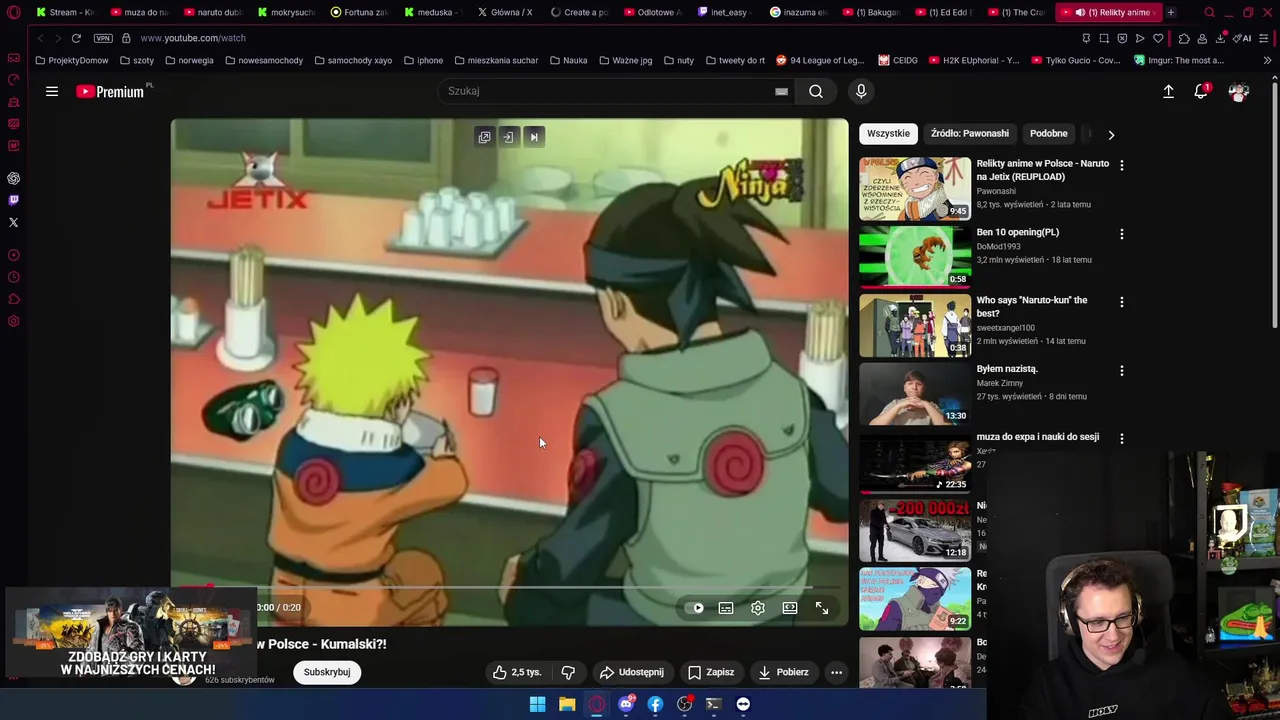Add page to favorites heart icon
The width and height of the screenshot is (1280, 720).
(1158, 38)
